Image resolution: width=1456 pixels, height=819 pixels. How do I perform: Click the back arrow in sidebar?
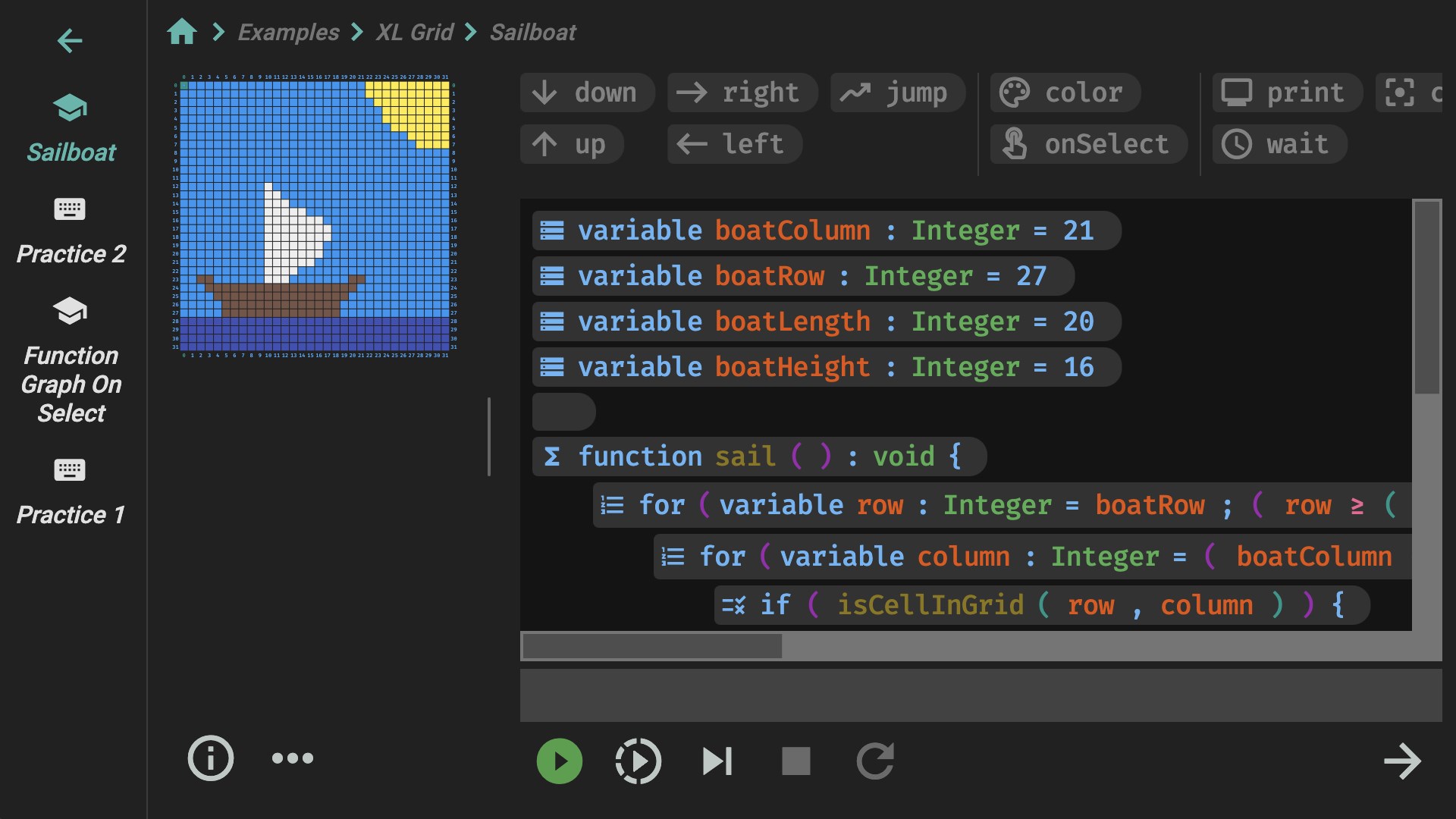70,41
